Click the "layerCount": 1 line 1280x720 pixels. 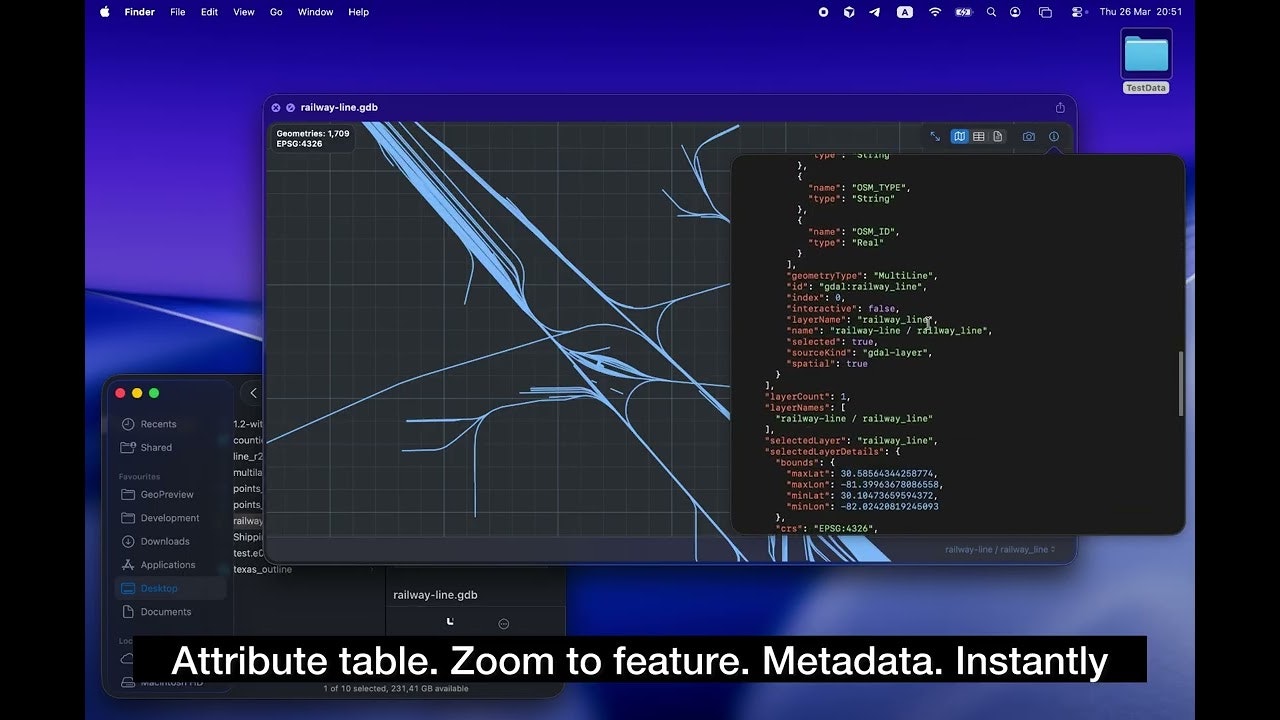click(x=807, y=396)
